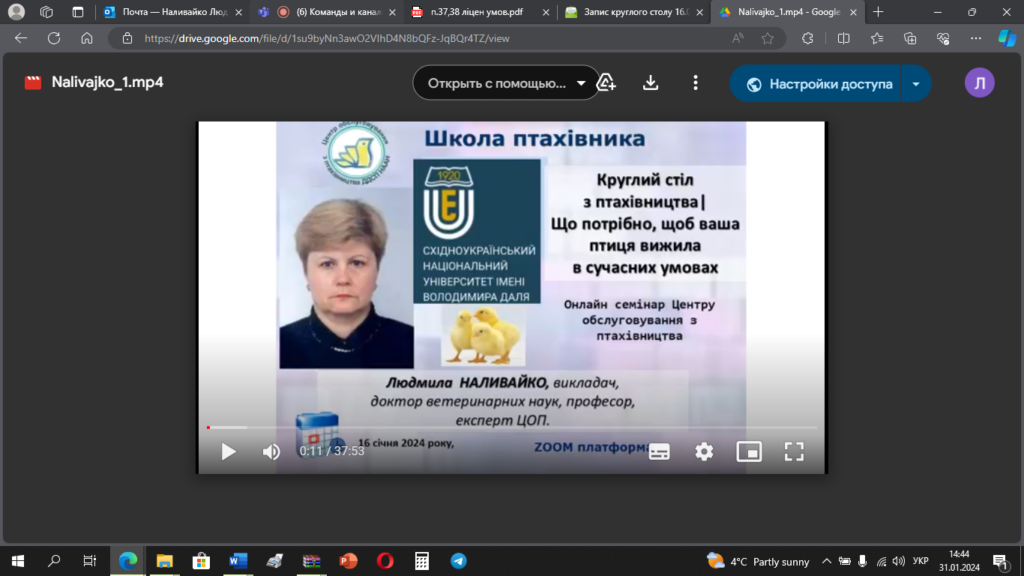Open Telegram from the taskbar
Viewport: 1024px width, 576px height.
tap(458, 561)
